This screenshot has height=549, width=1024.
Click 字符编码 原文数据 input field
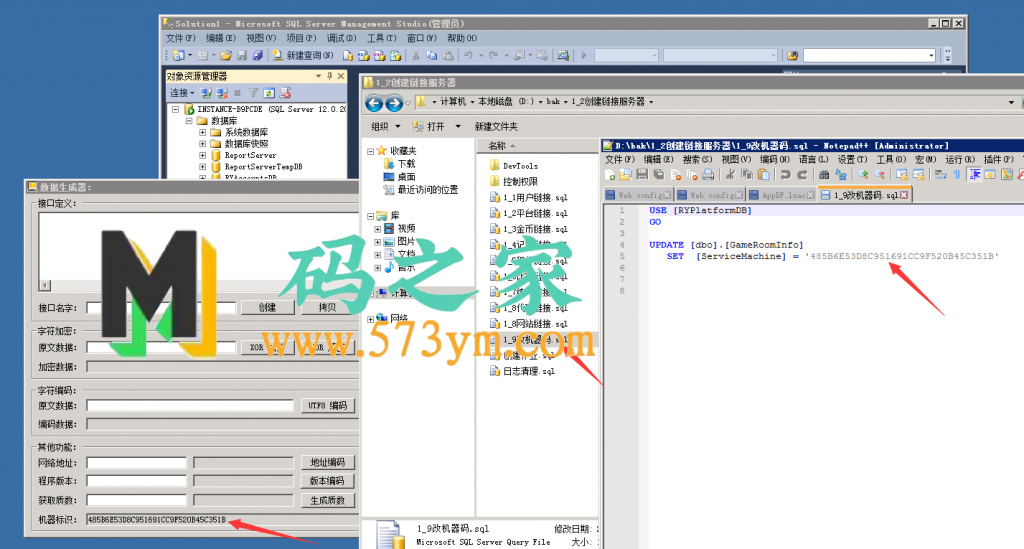pos(190,405)
